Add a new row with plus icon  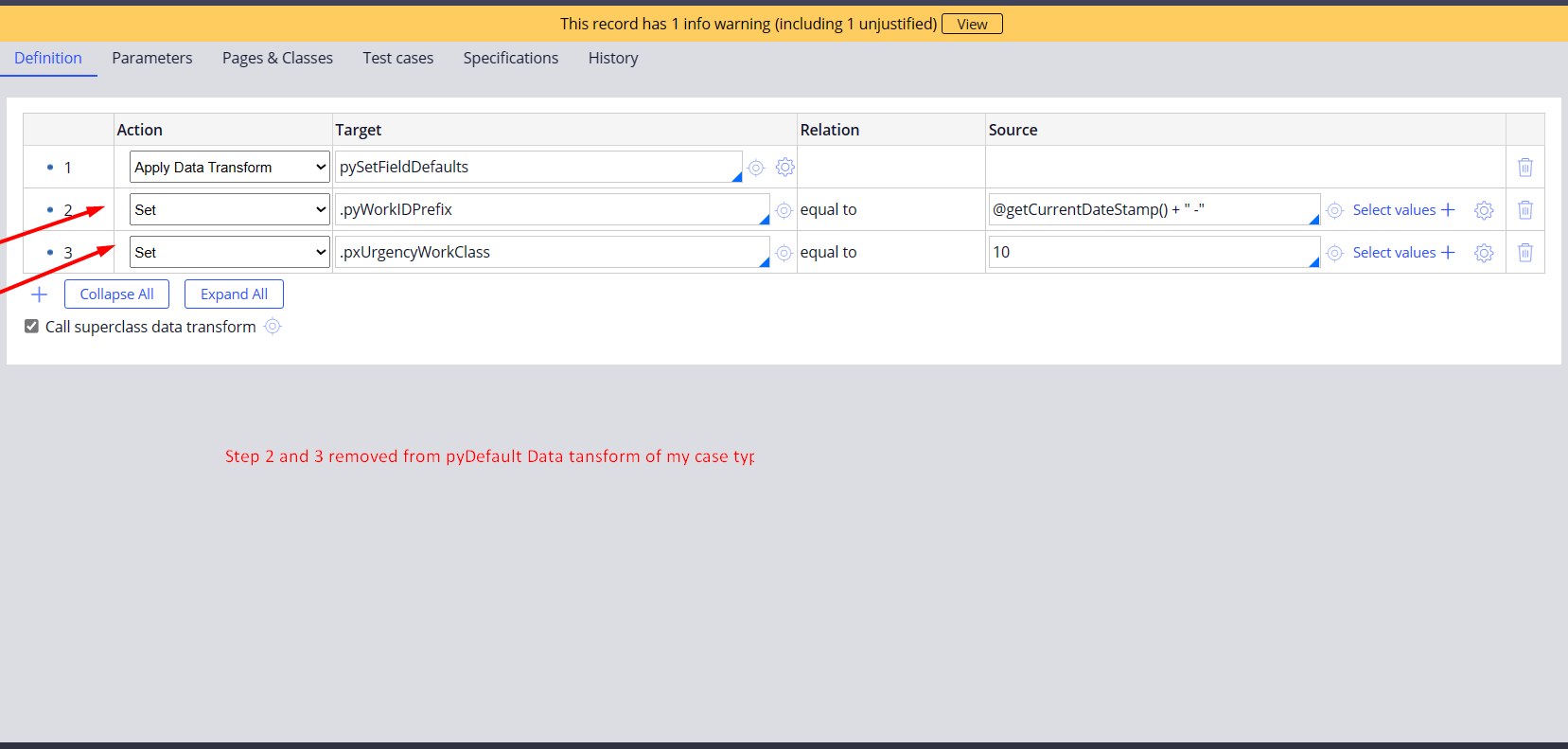[x=39, y=294]
